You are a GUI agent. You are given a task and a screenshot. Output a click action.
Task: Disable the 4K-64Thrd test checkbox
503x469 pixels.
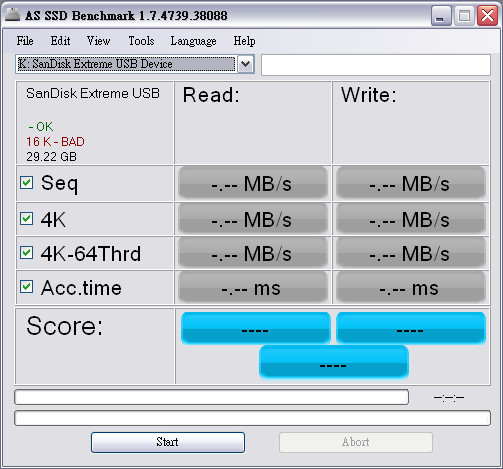(26, 253)
